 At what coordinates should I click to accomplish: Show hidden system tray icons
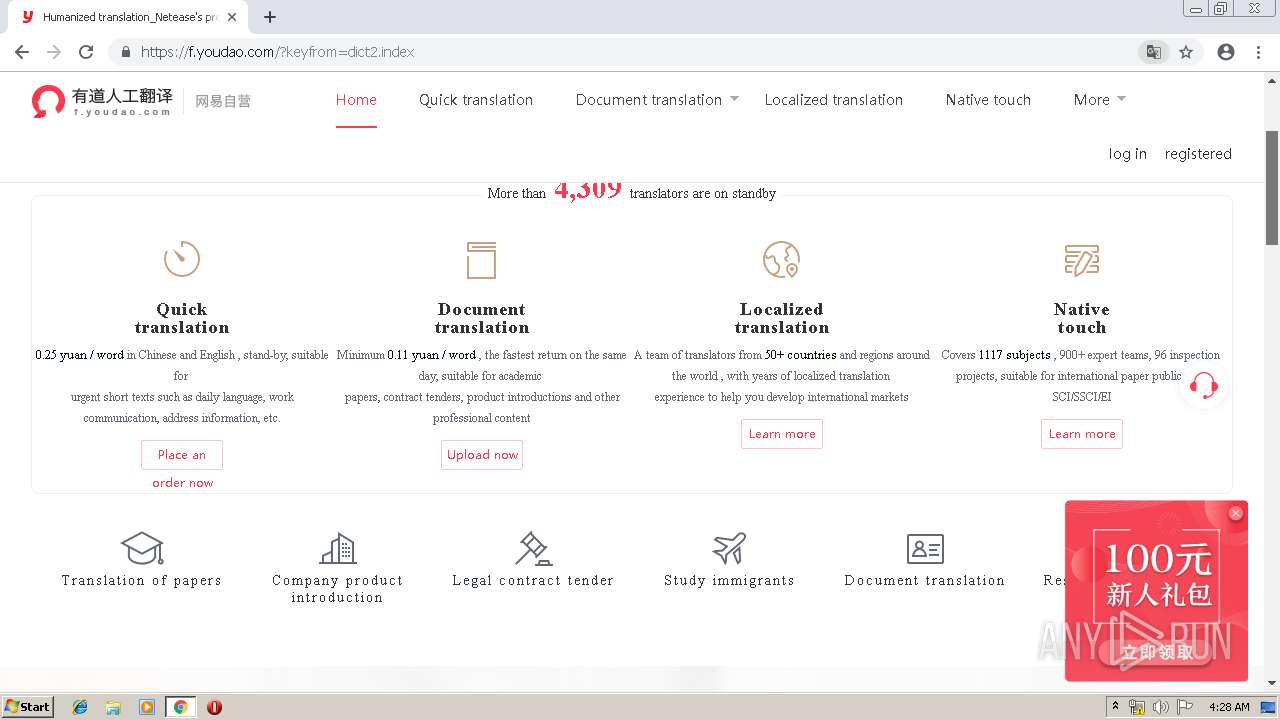pos(1116,707)
